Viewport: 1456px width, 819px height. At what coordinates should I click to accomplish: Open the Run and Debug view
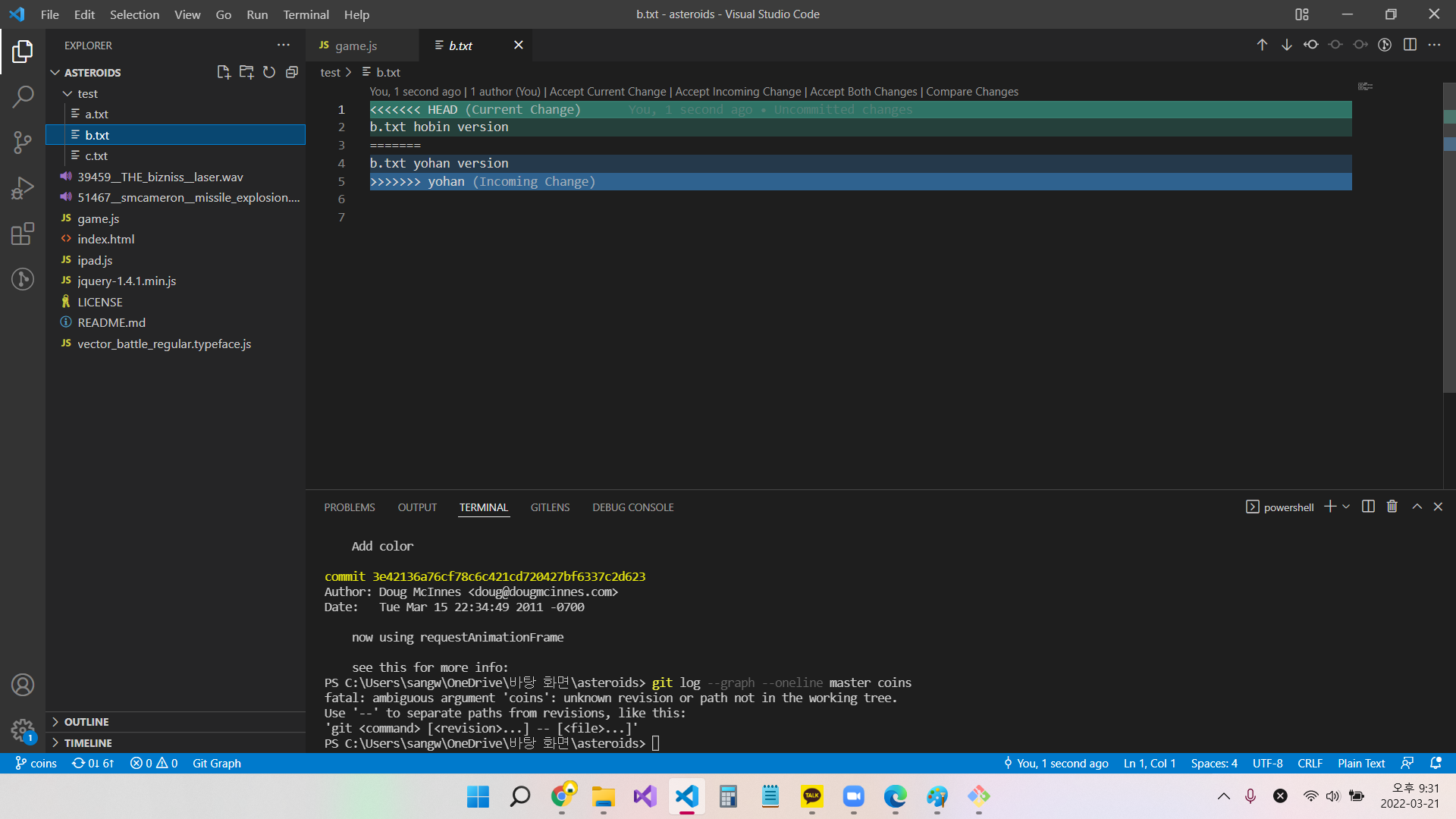pos(23,188)
